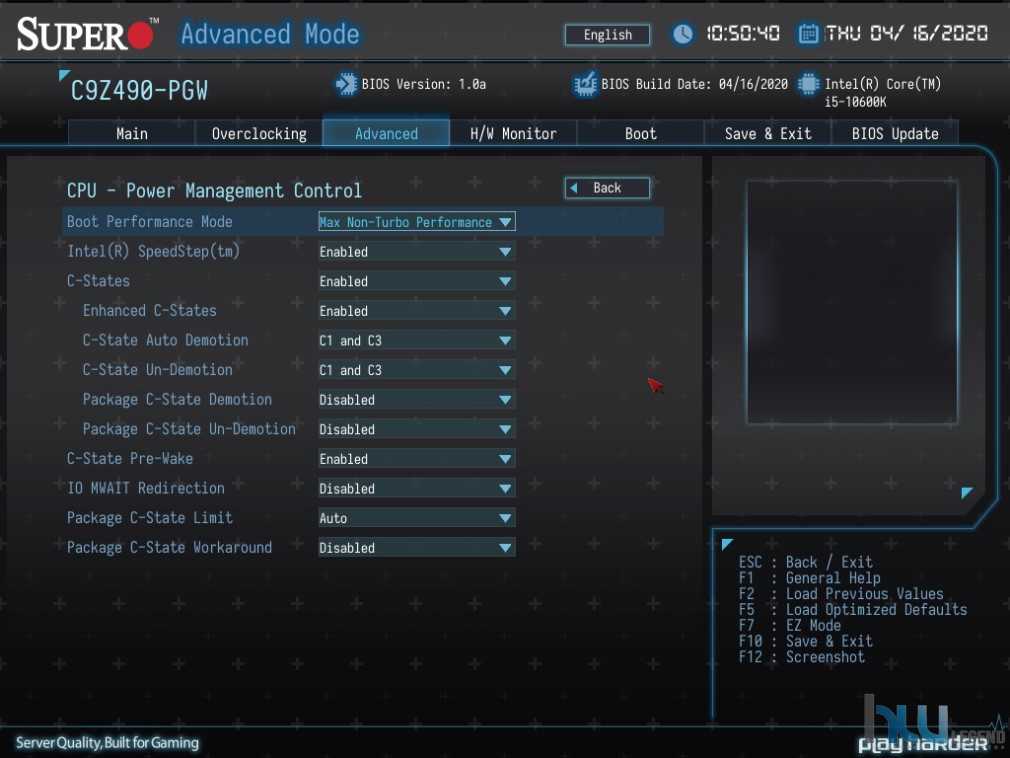Image resolution: width=1010 pixels, height=758 pixels.
Task: Select the C-State Un-Demotion label
Action: 158,370
